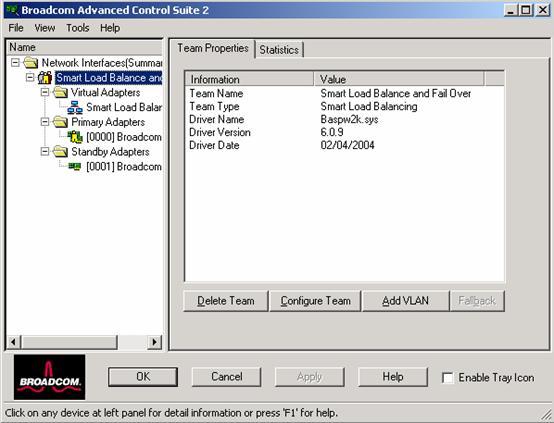Click the window resize grip

click(546, 415)
